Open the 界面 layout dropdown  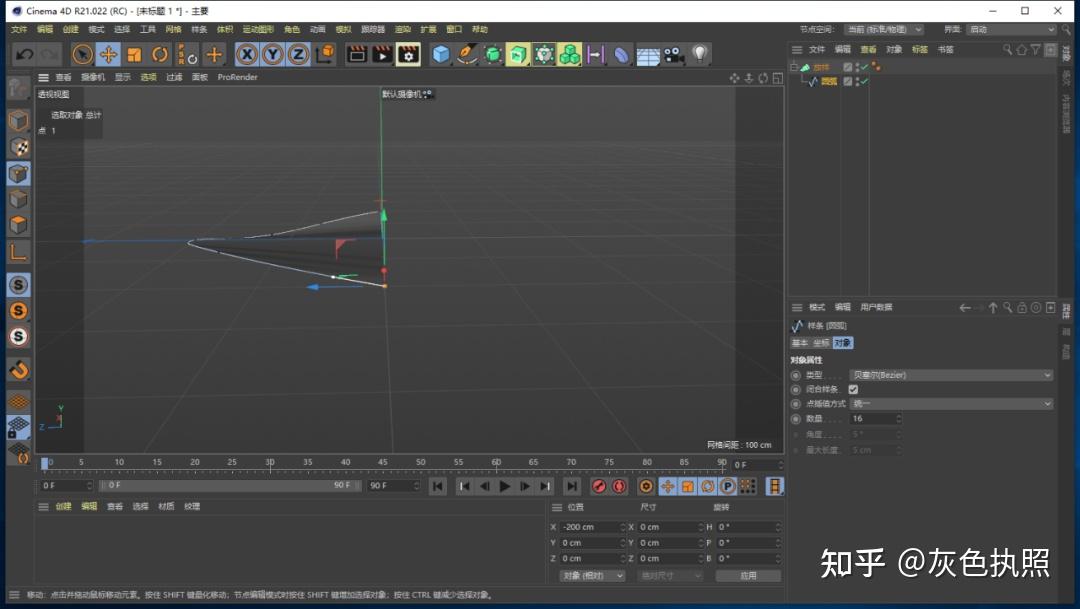tap(1010, 30)
